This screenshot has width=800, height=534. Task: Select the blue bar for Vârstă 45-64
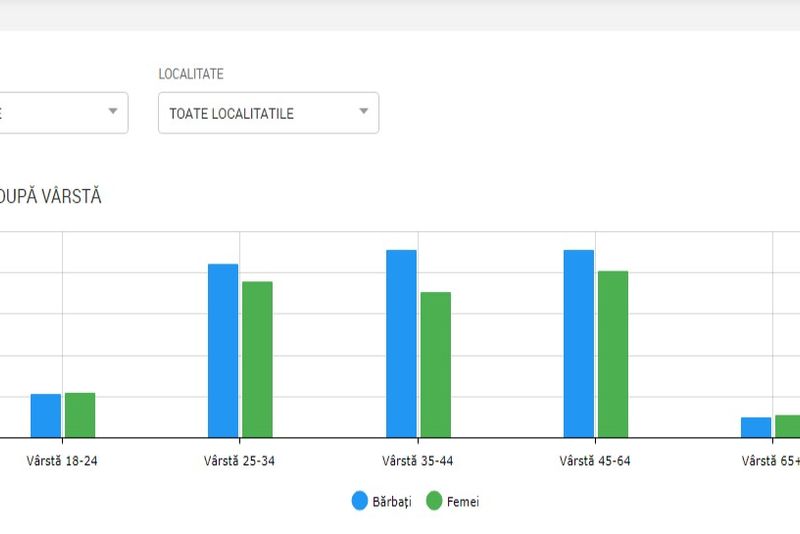coord(579,344)
